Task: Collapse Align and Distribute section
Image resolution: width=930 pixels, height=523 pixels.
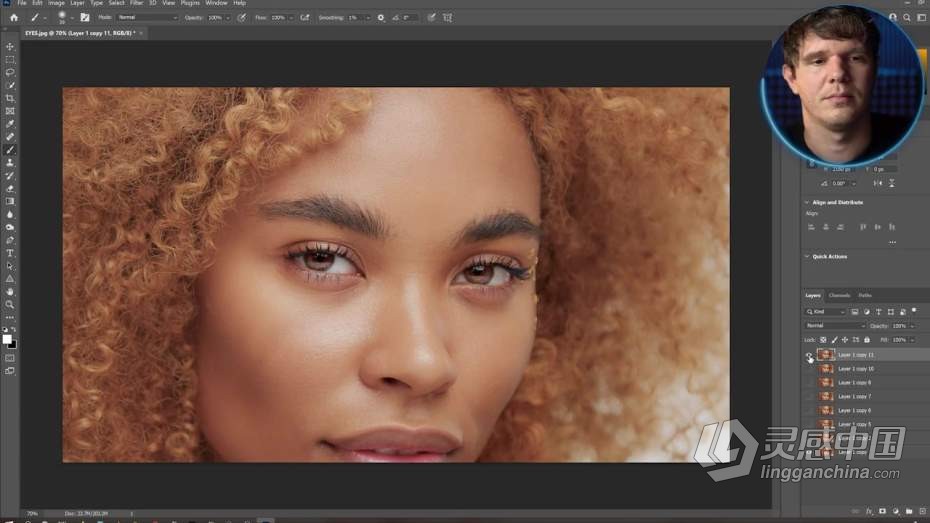Action: pyautogui.click(x=807, y=203)
